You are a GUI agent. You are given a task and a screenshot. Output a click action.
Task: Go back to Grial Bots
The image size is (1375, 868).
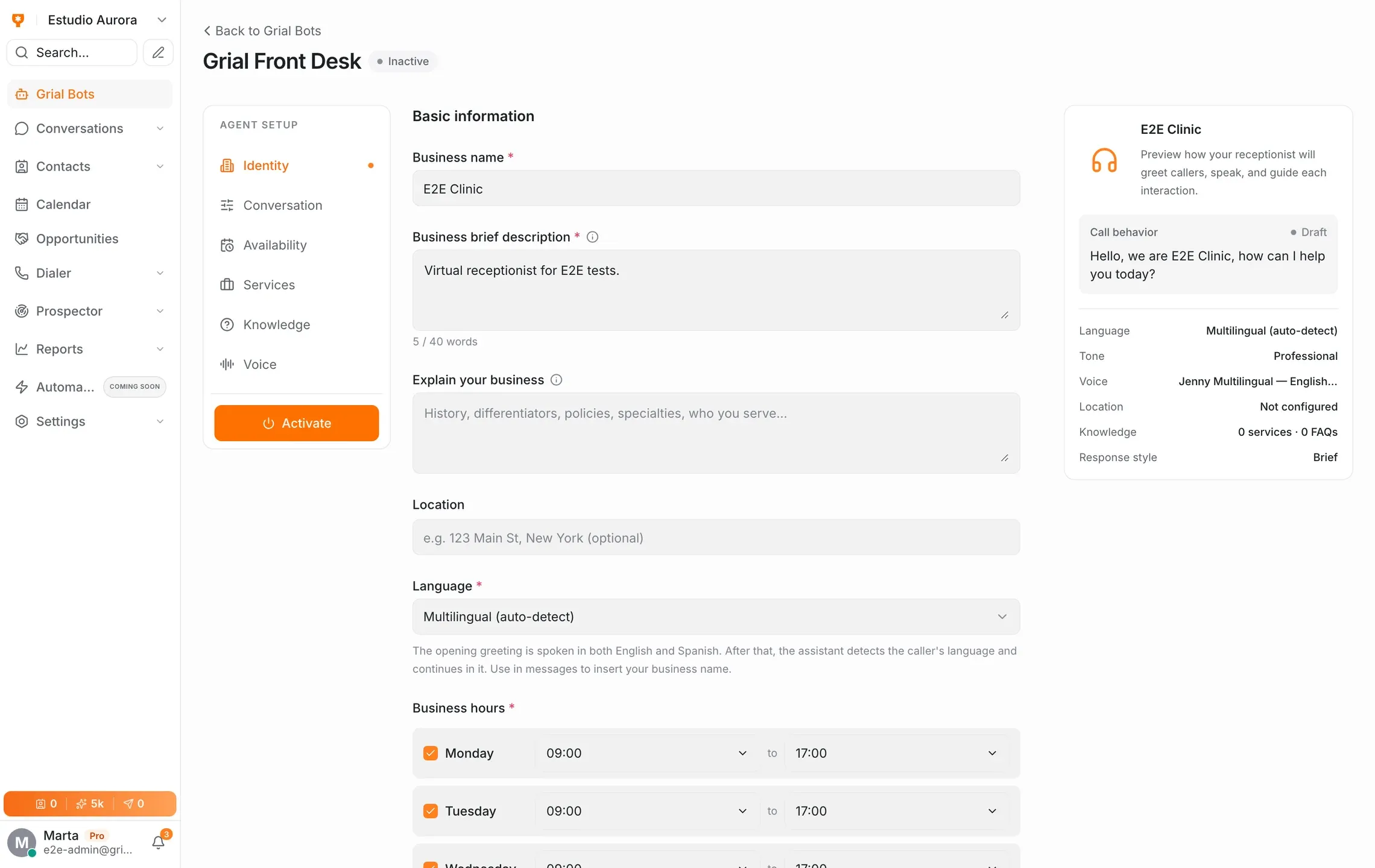tap(262, 31)
